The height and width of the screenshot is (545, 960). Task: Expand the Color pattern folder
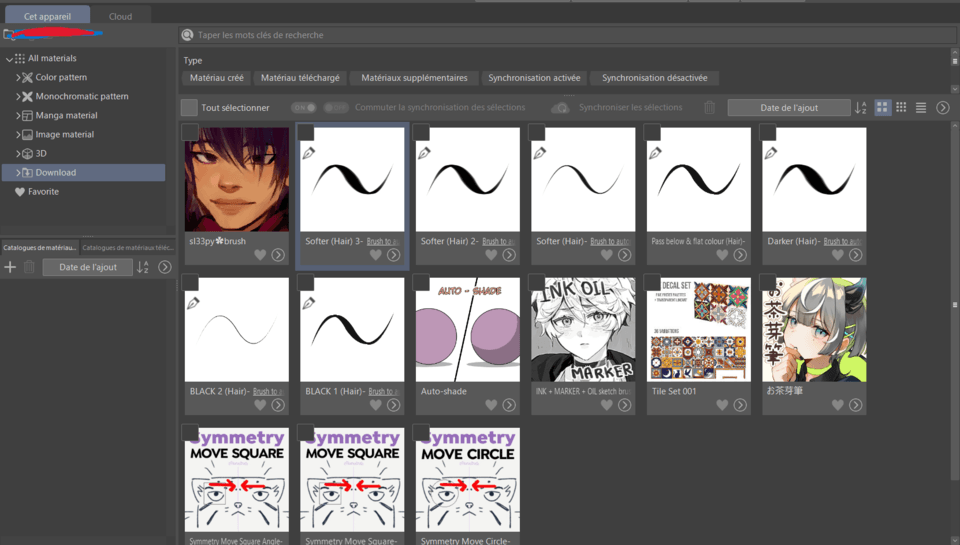point(18,78)
